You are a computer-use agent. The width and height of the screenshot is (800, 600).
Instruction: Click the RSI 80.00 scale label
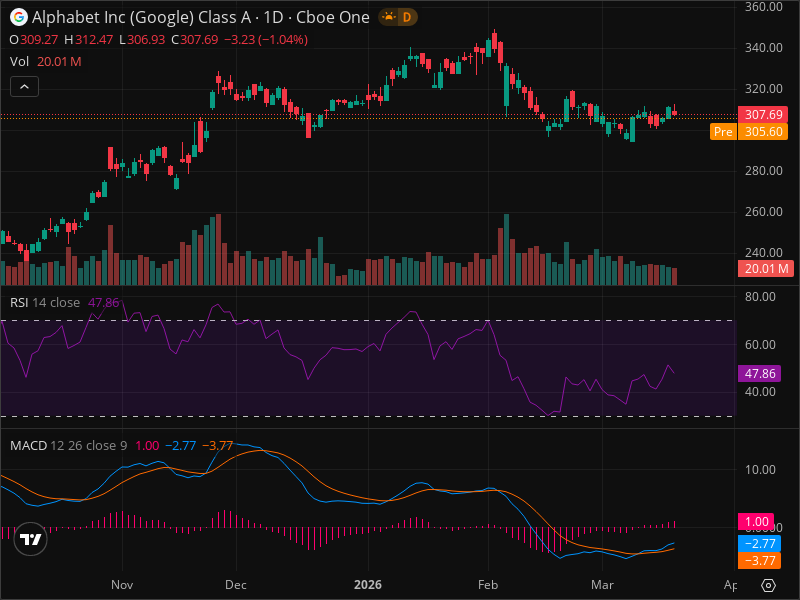760,297
